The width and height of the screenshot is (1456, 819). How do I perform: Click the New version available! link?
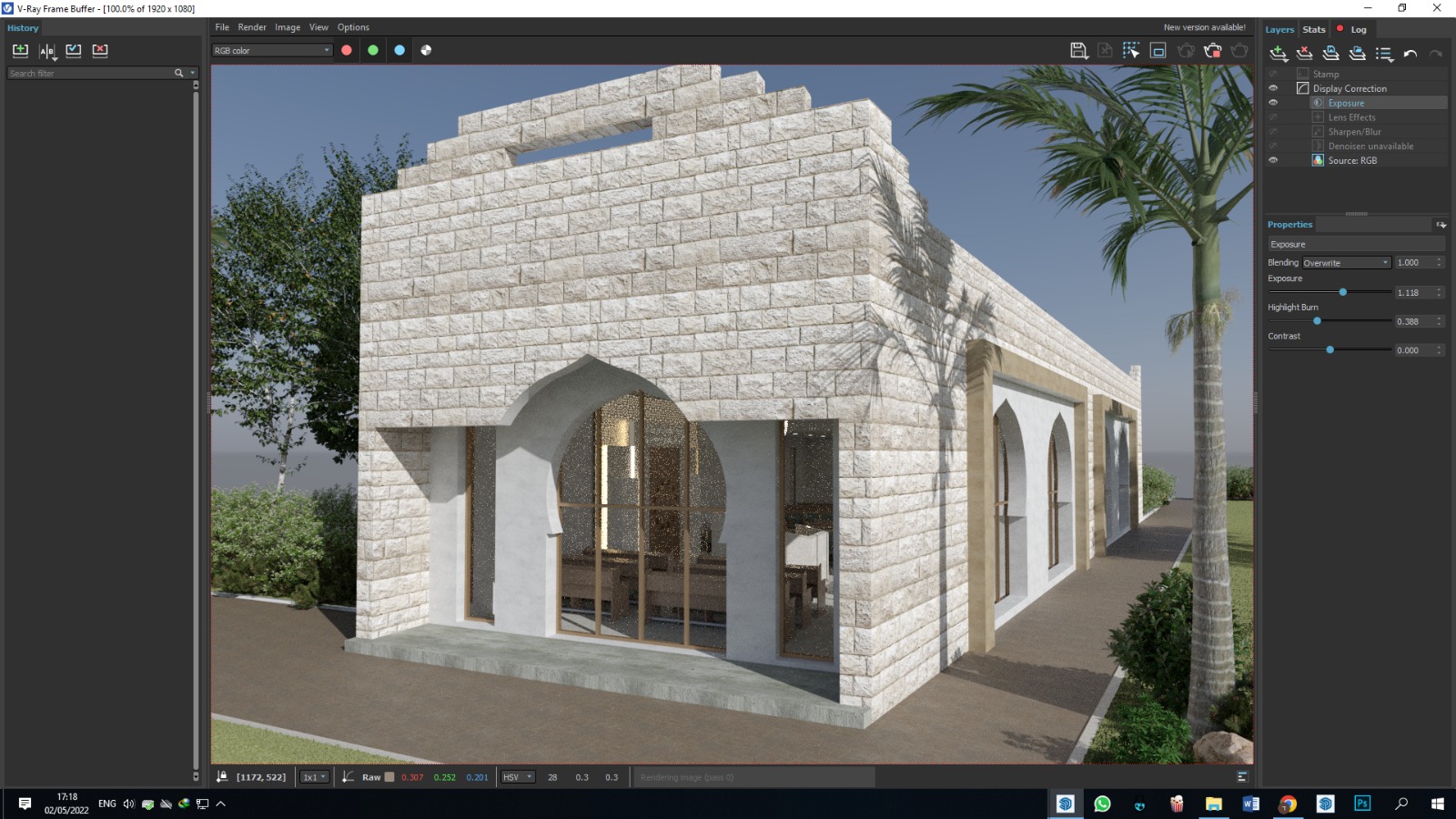click(1204, 27)
